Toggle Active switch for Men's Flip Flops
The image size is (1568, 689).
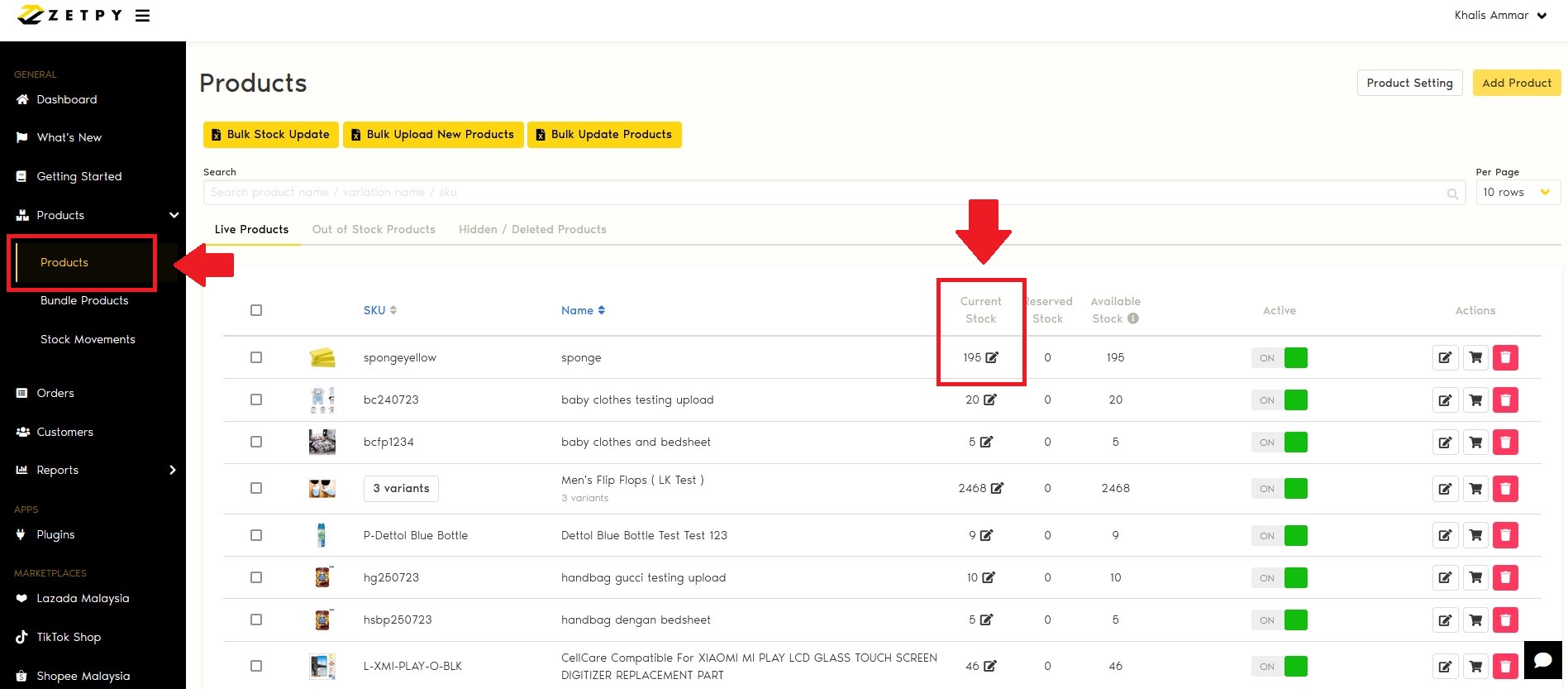(1279, 489)
